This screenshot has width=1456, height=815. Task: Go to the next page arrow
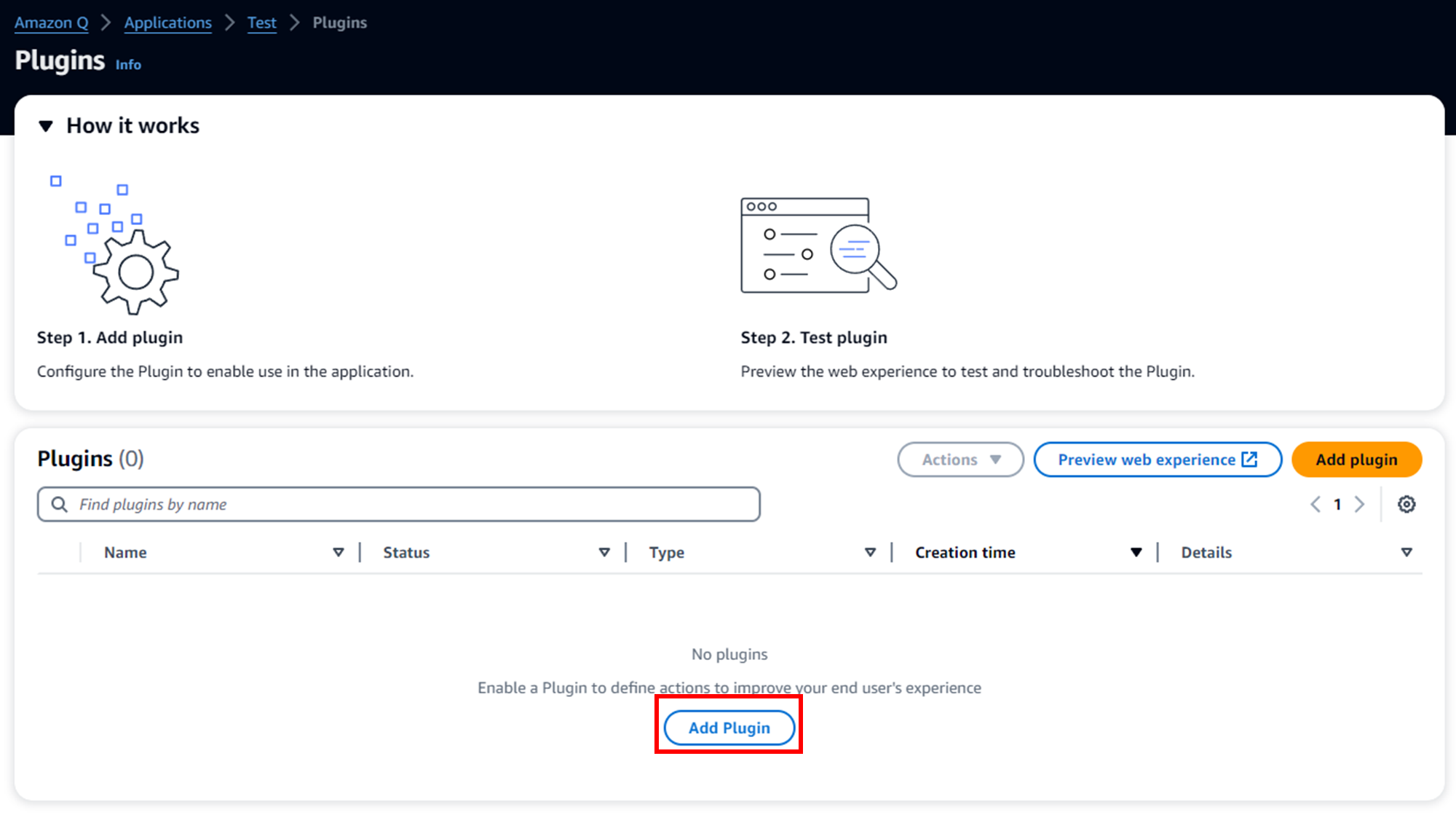pyautogui.click(x=1359, y=504)
